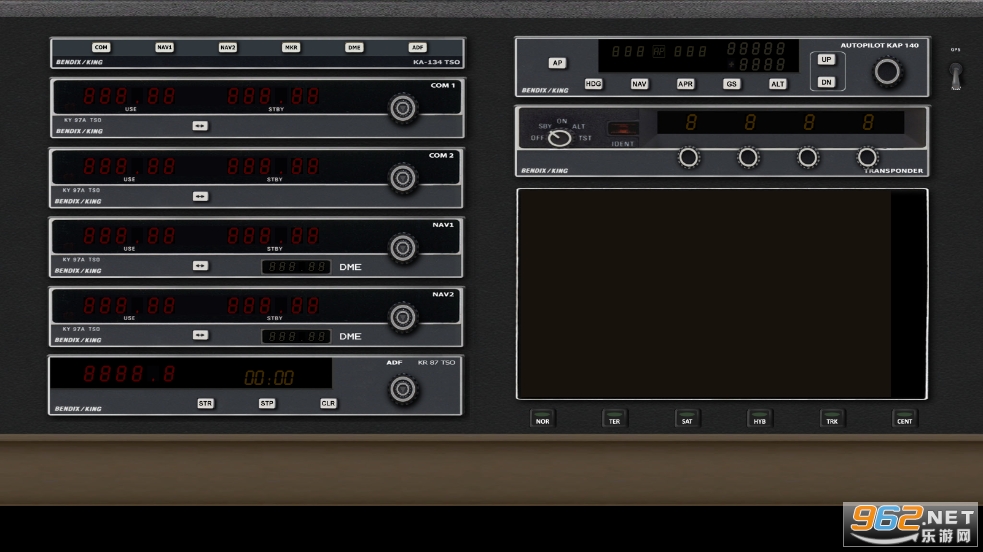Click the second transponder digit knob

(748, 158)
